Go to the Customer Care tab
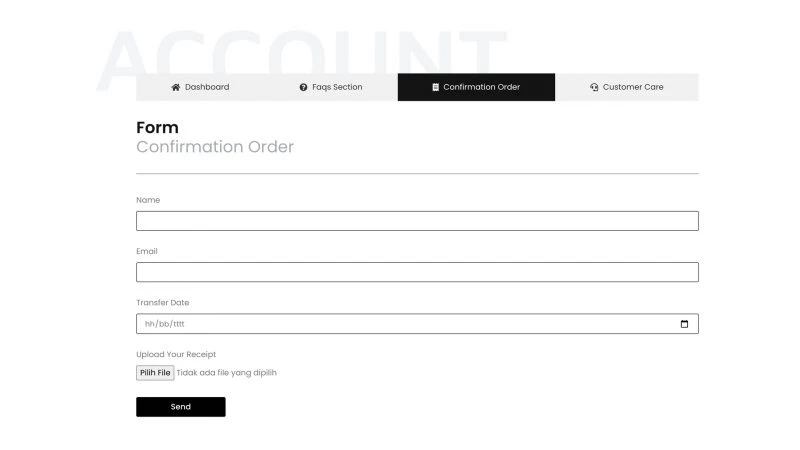Viewport: 800px width, 450px height. coord(633,87)
